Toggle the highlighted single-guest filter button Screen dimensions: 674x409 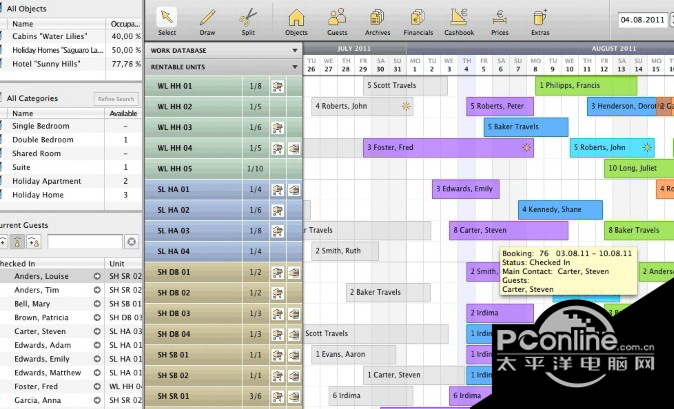click(x=17, y=242)
